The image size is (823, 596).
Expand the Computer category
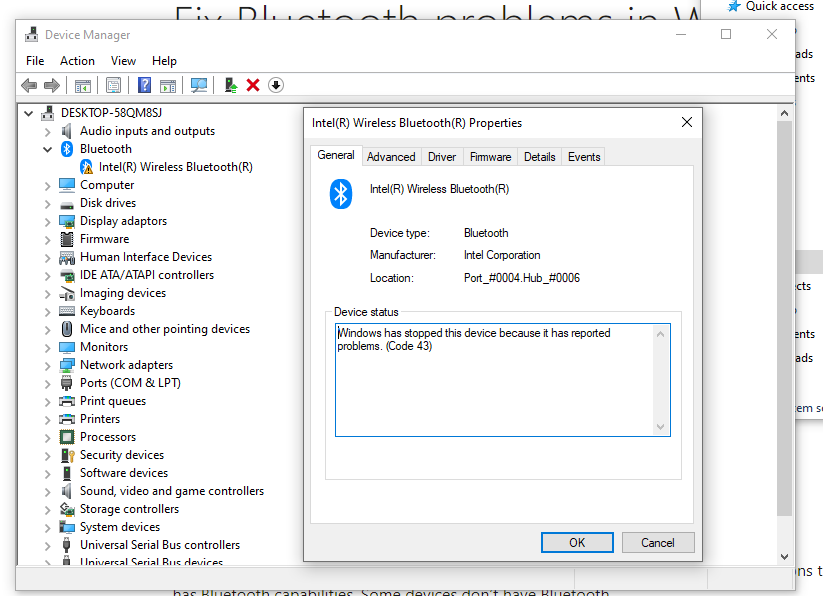(47, 186)
